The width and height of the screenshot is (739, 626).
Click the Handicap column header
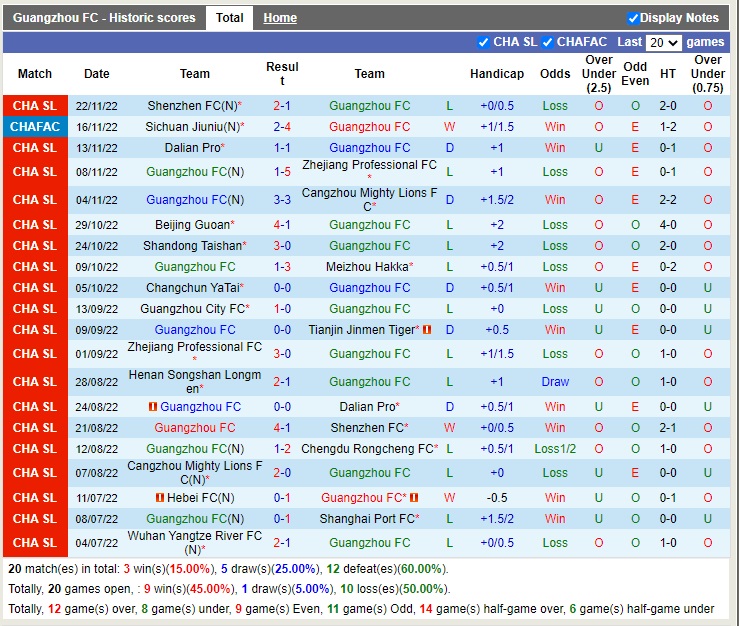click(497, 74)
